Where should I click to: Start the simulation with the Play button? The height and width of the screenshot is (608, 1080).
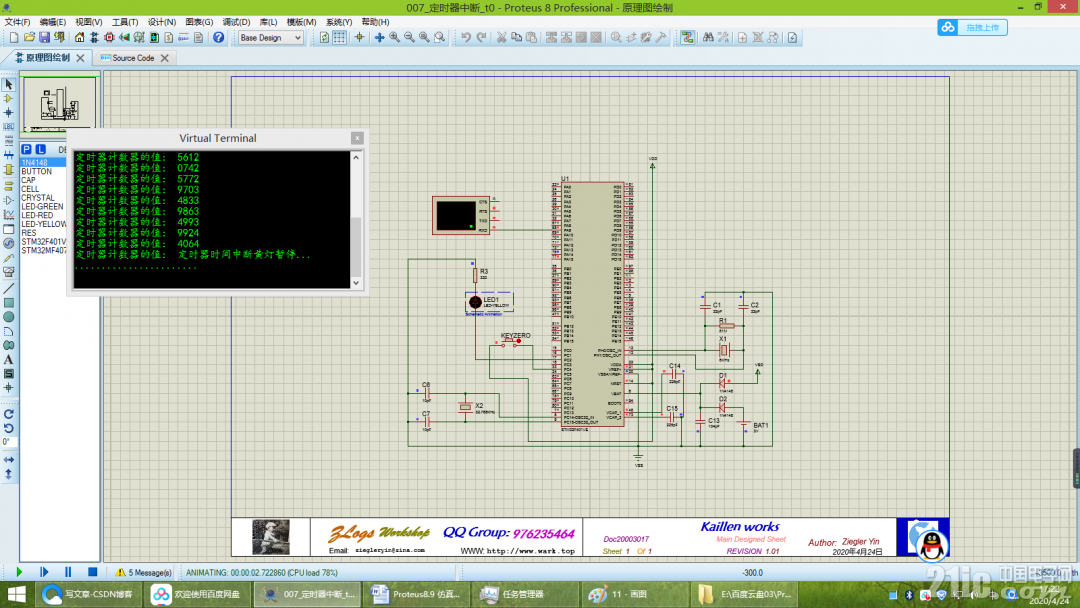pos(19,572)
